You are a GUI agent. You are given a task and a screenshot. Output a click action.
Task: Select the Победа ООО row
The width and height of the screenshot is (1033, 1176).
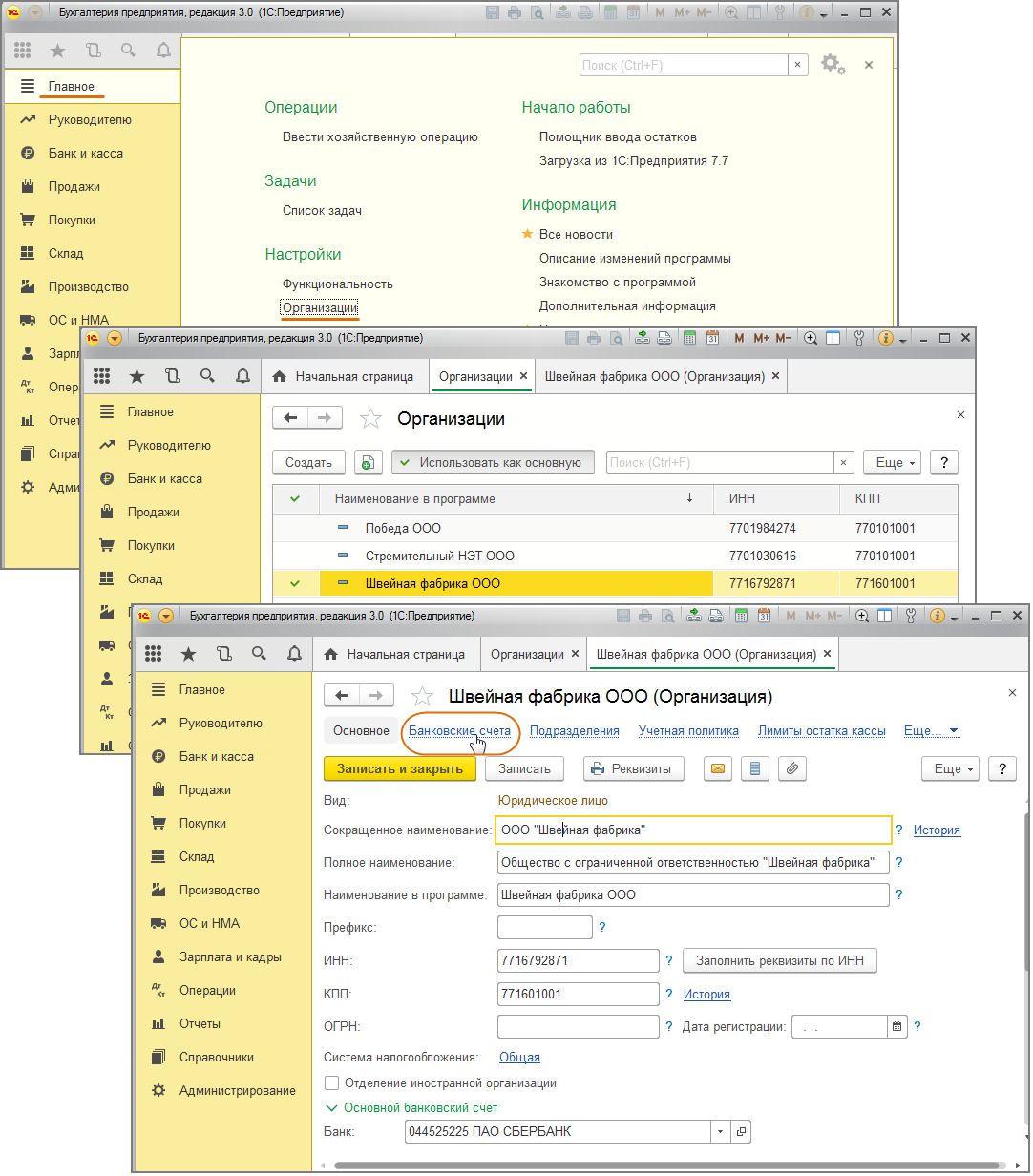615,528
